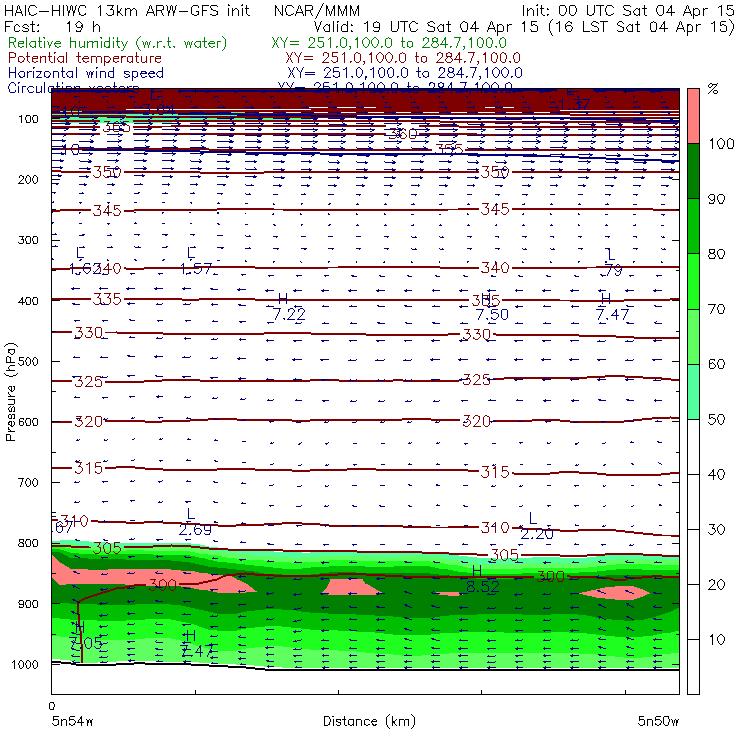Select the 70–80% bright green colorbar segment

coord(693,281)
